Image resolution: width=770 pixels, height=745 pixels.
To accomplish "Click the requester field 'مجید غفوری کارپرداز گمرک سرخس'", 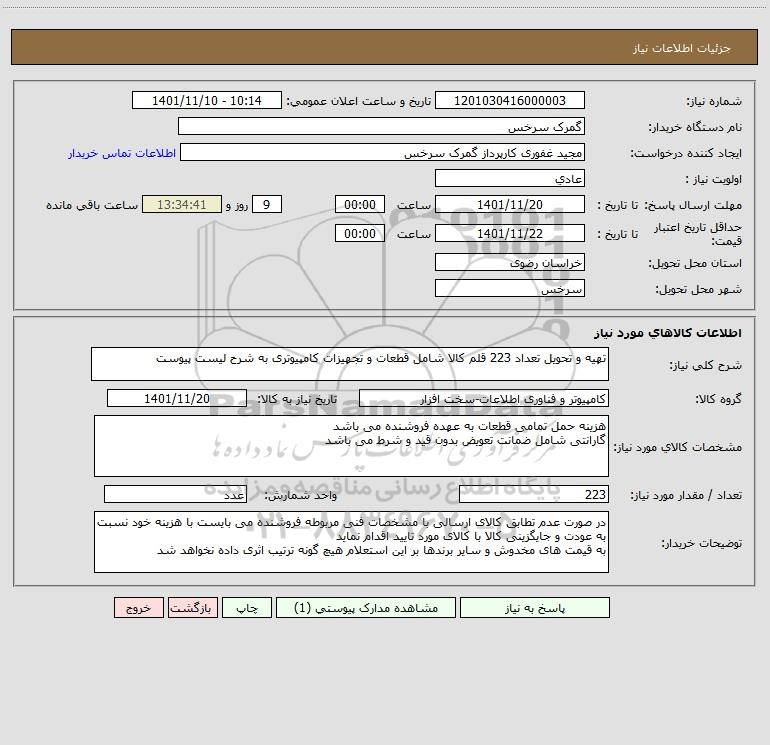I will (383, 153).
